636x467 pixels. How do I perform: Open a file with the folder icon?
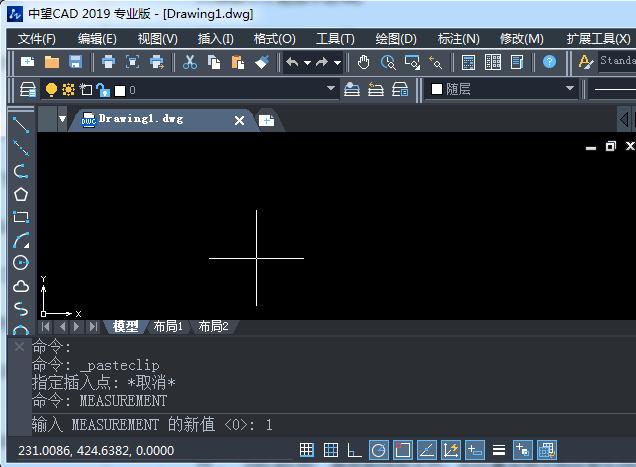52,62
